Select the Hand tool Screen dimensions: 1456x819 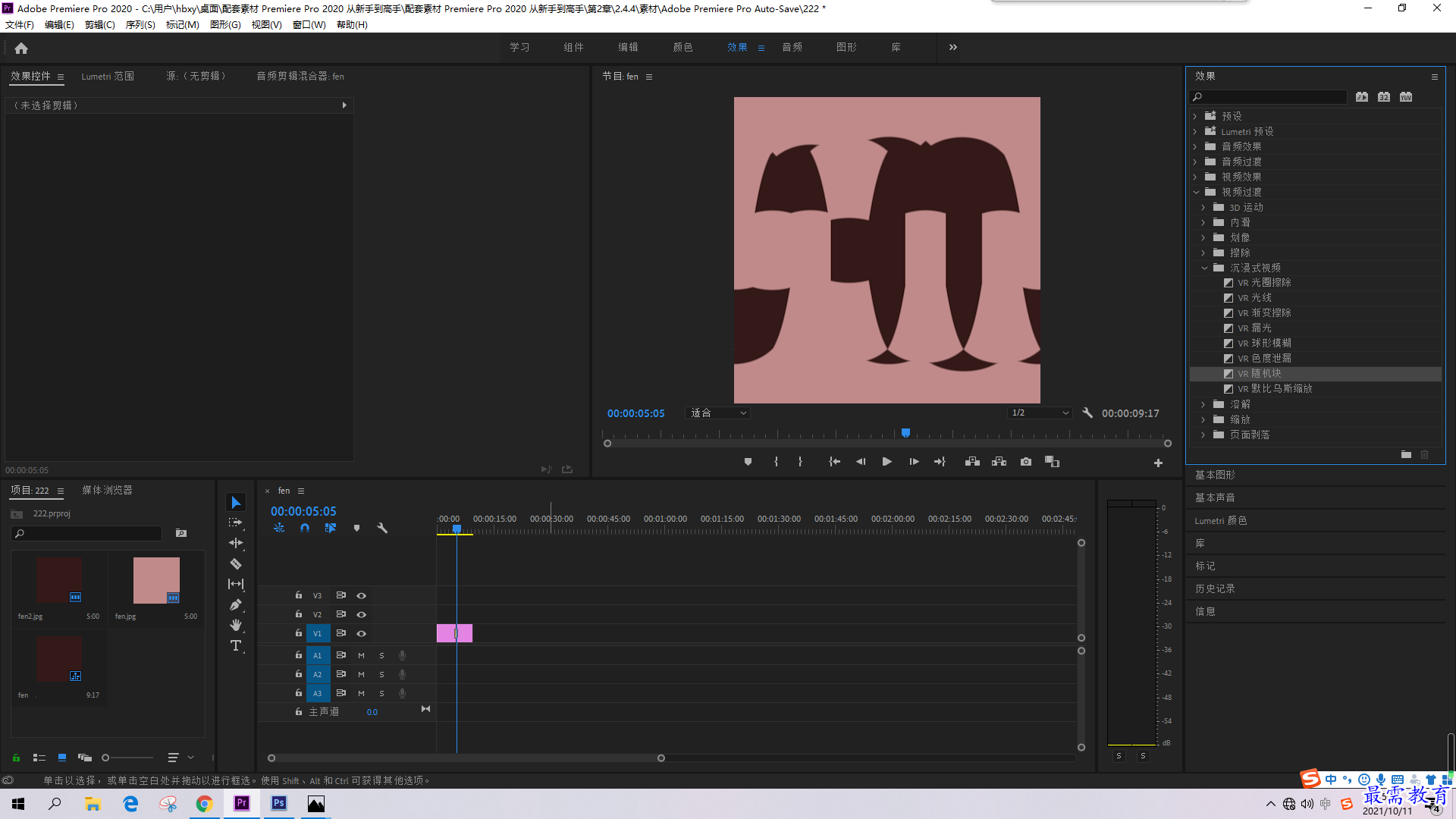(x=236, y=625)
